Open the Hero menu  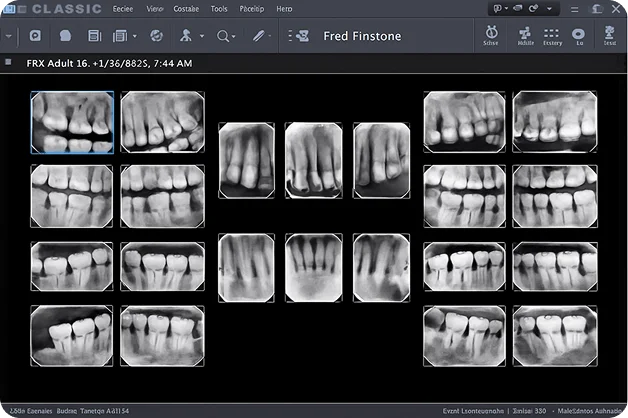(x=284, y=9)
